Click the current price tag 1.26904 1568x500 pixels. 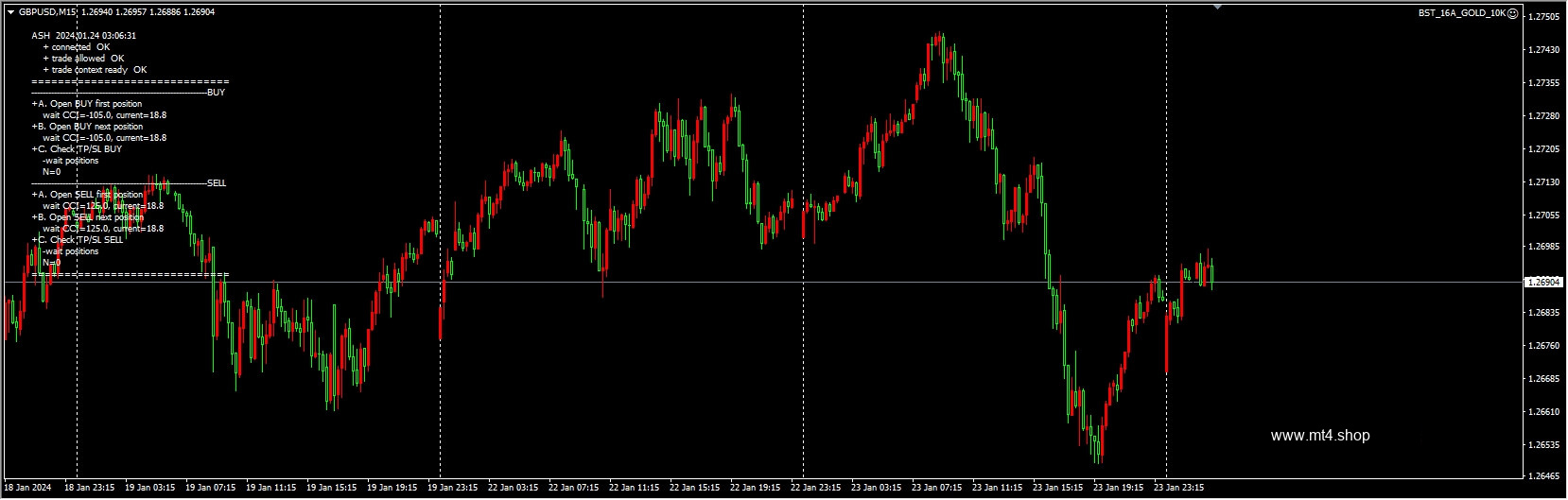[x=1543, y=282]
